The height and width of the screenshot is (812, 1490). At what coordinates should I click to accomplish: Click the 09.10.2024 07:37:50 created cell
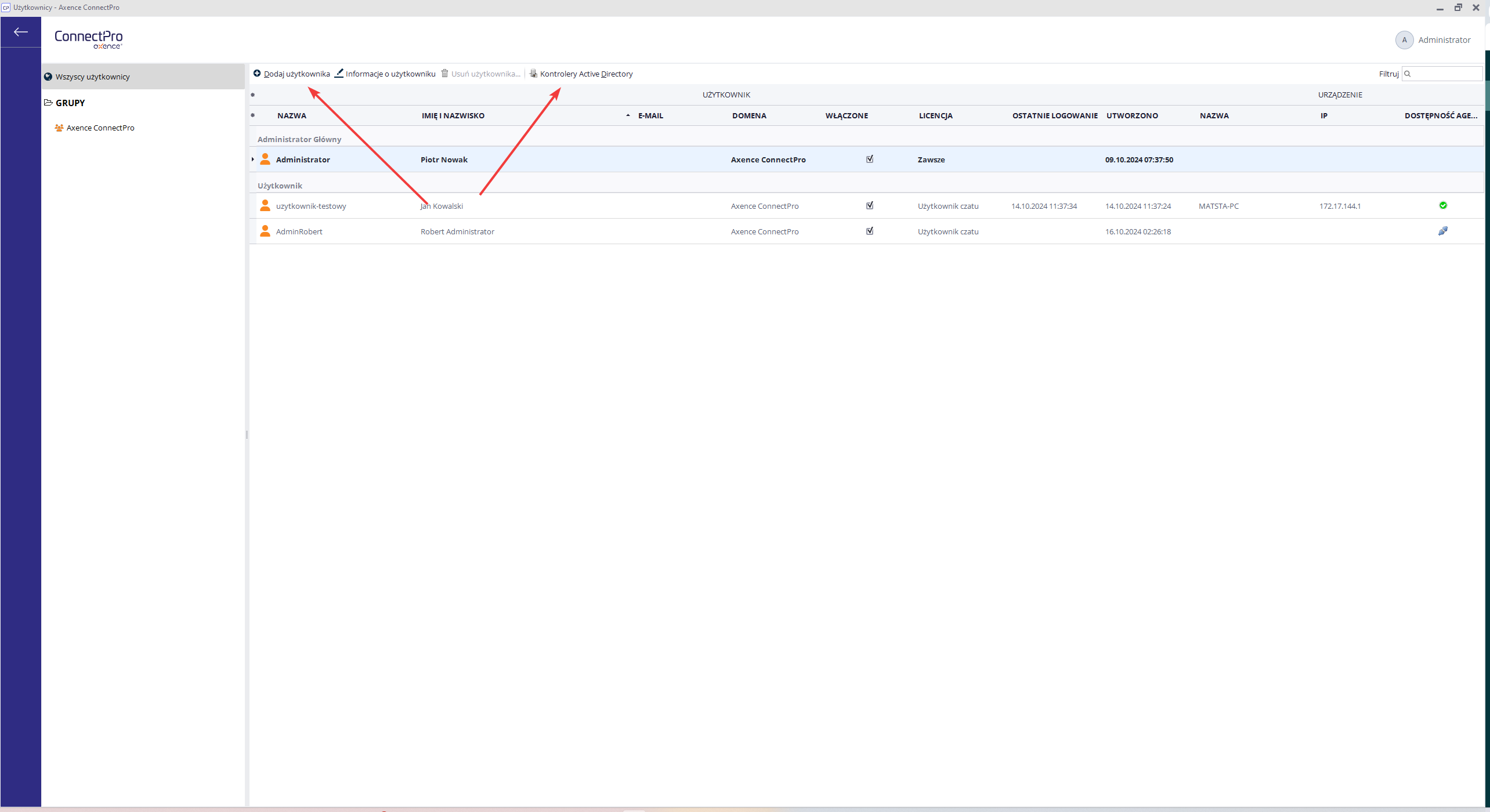1139,159
